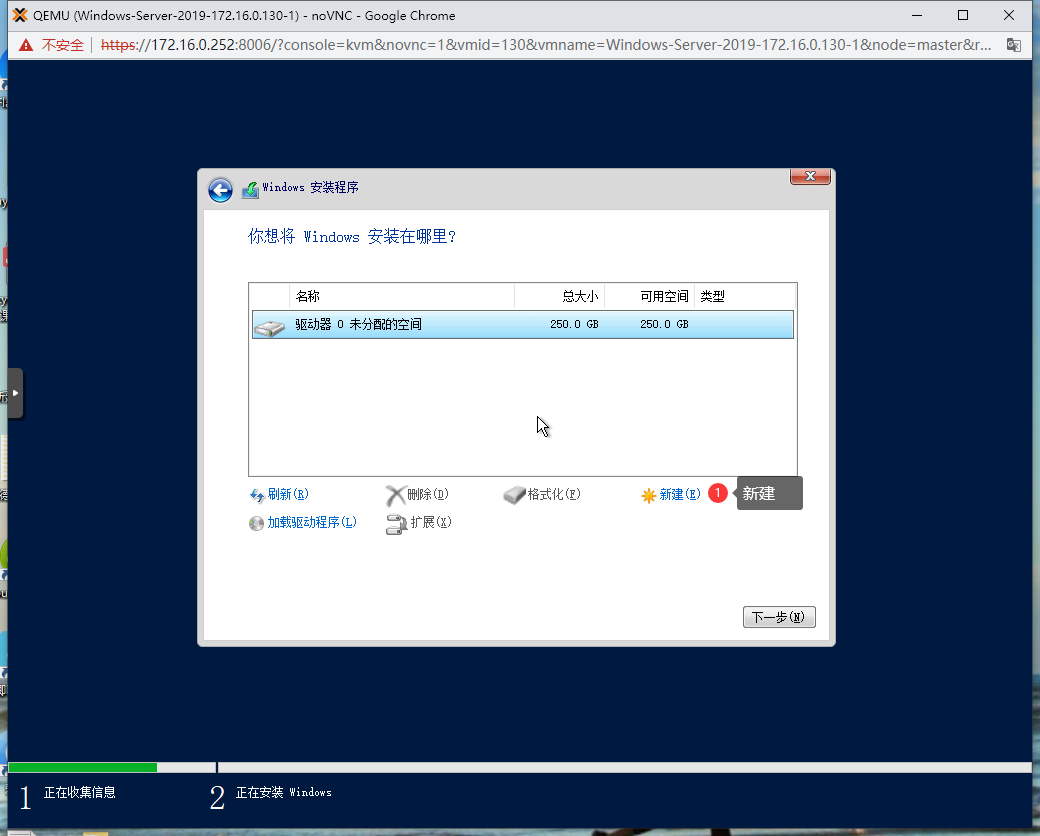Click the 删除(D) delete option
Viewport: 1040px width, 836px height.
point(428,494)
